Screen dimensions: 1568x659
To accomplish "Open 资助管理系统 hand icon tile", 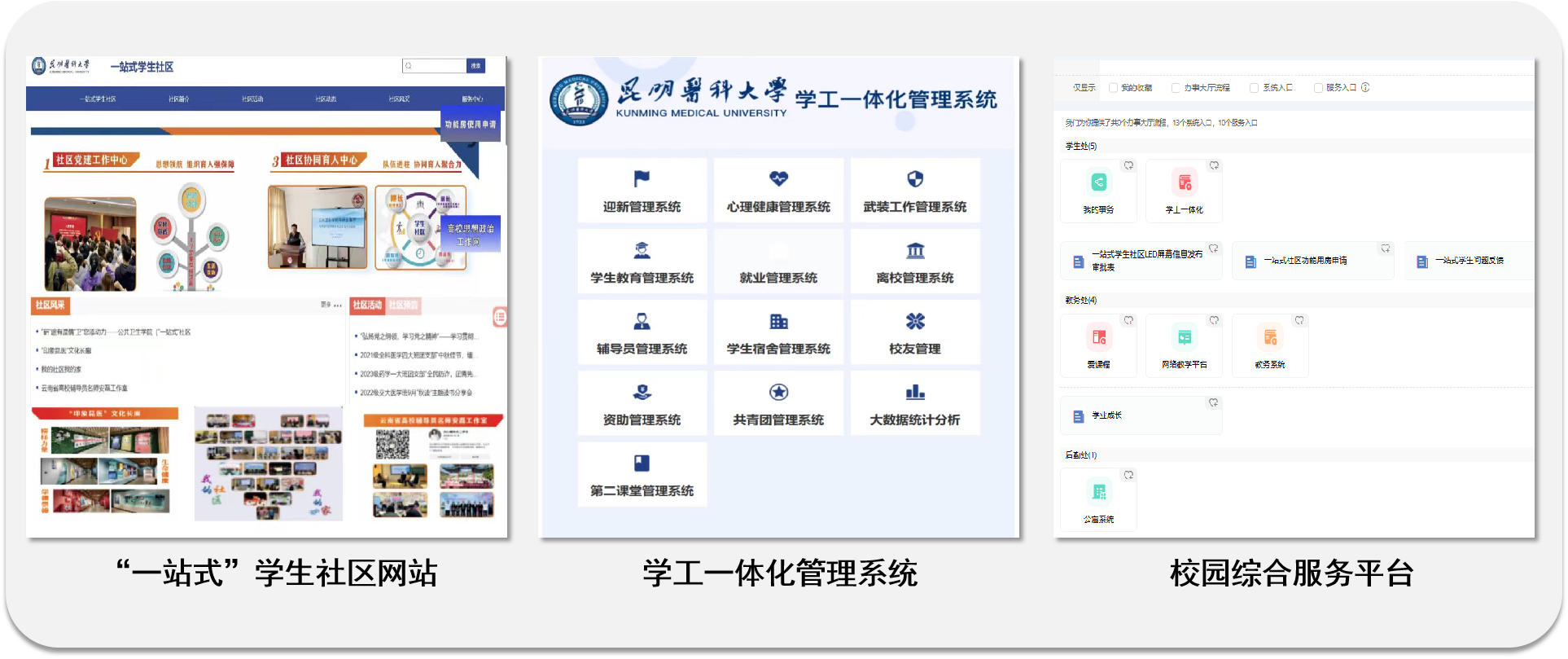I will (642, 403).
